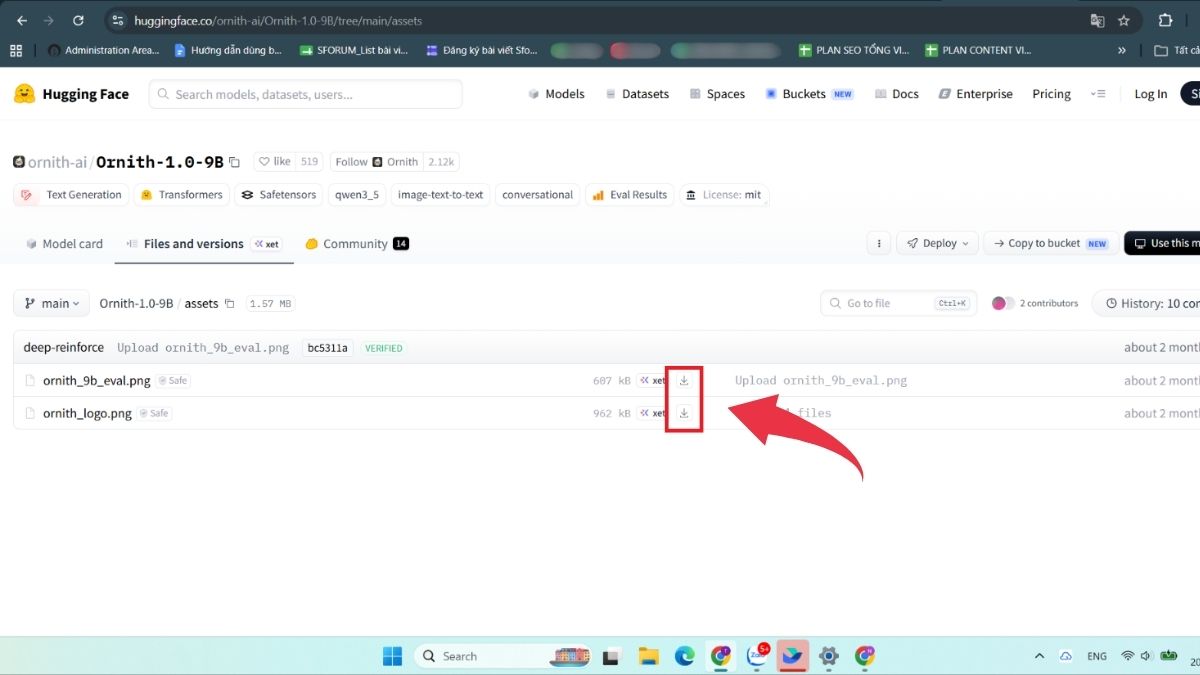
Task: Open Settings gear in the taskbar
Action: (828, 656)
